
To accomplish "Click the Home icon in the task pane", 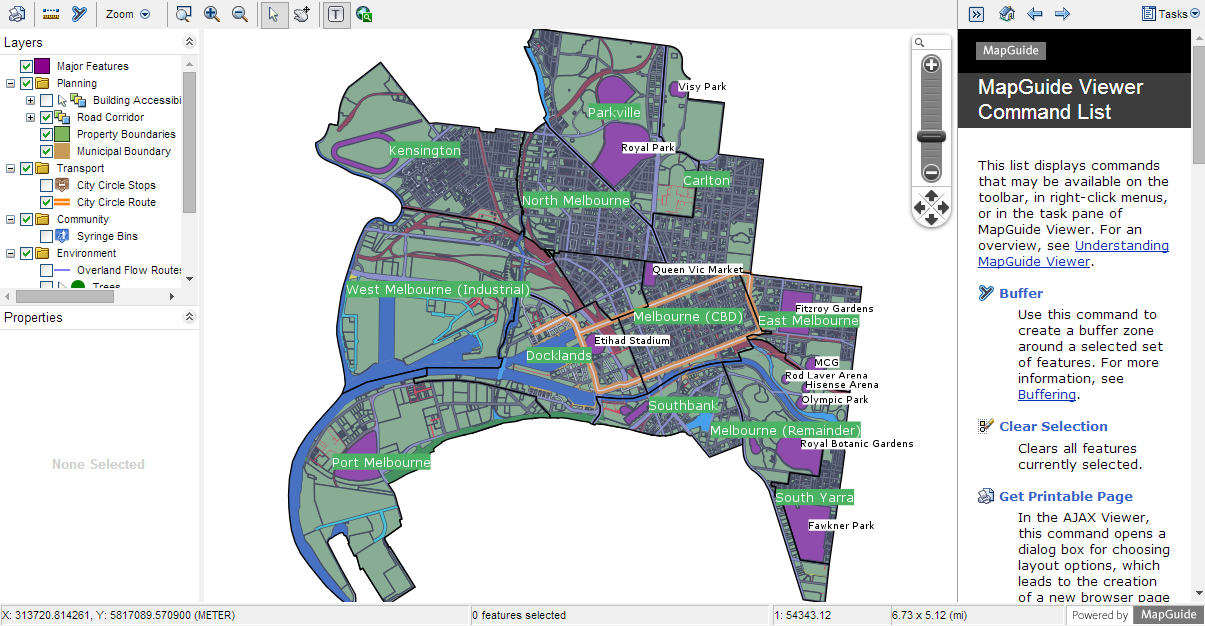I will pos(1006,14).
